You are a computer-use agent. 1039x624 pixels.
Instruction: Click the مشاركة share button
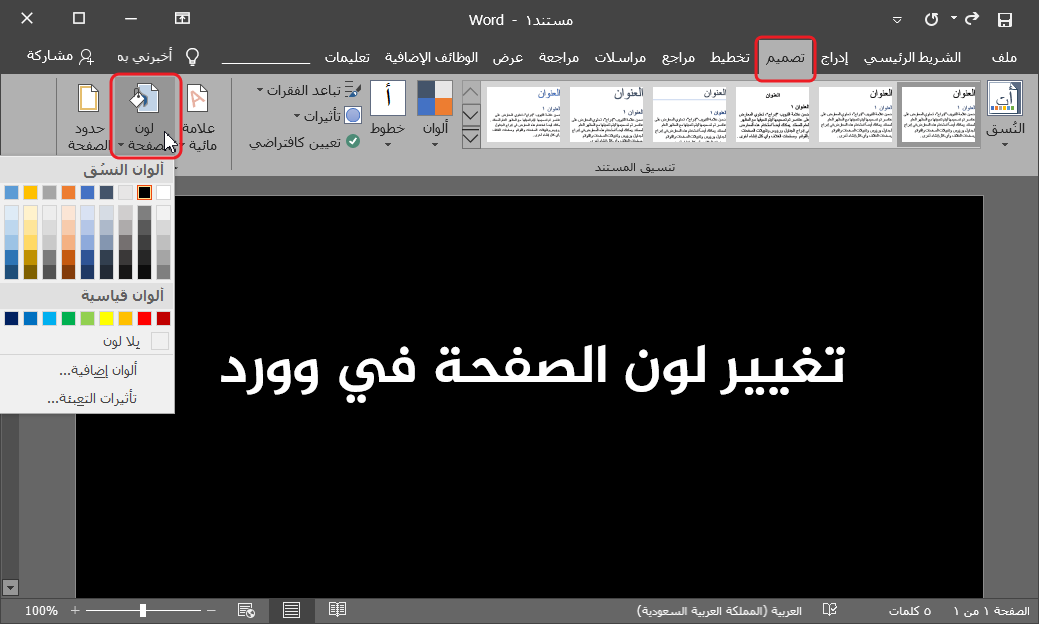pos(60,56)
